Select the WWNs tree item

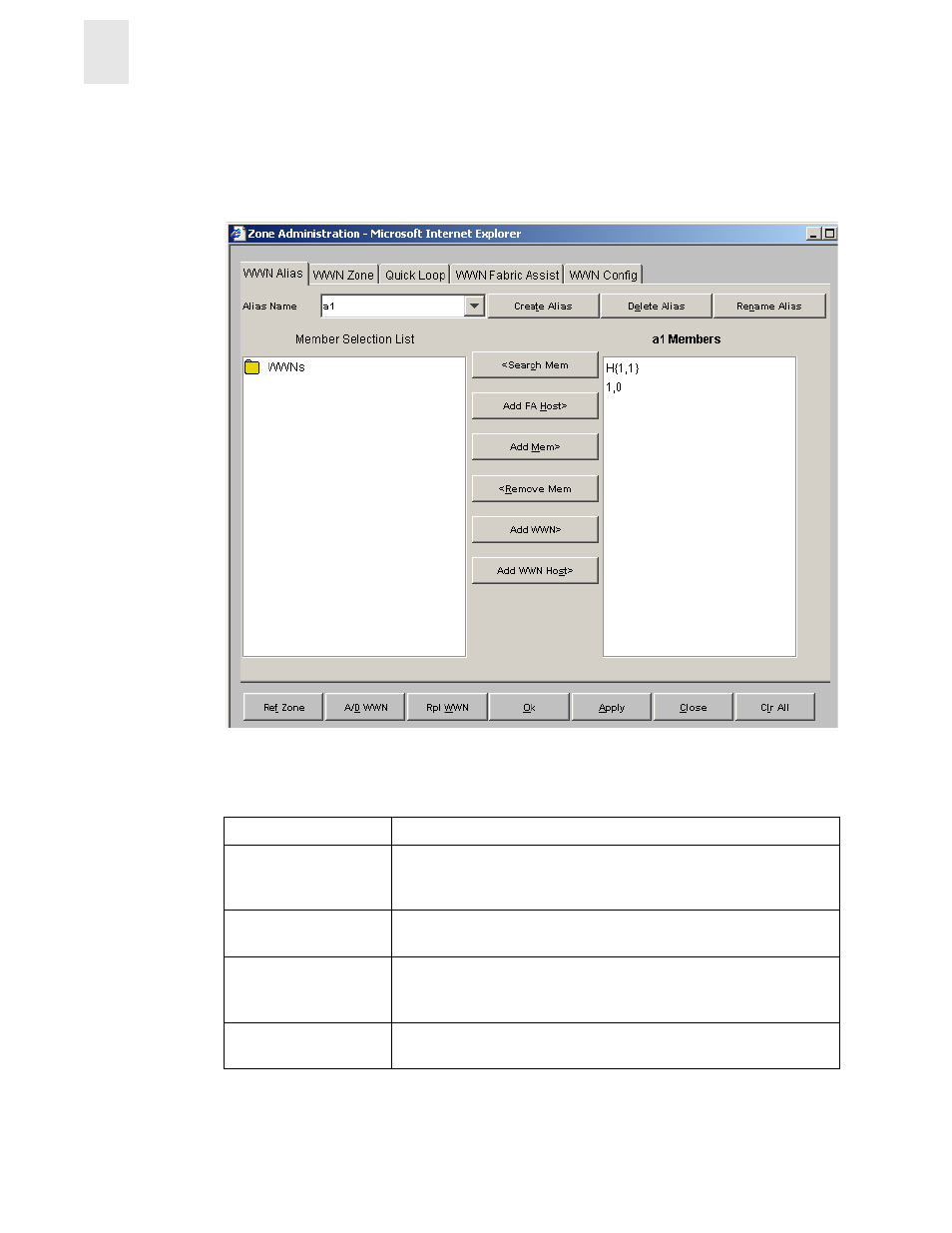(x=286, y=367)
